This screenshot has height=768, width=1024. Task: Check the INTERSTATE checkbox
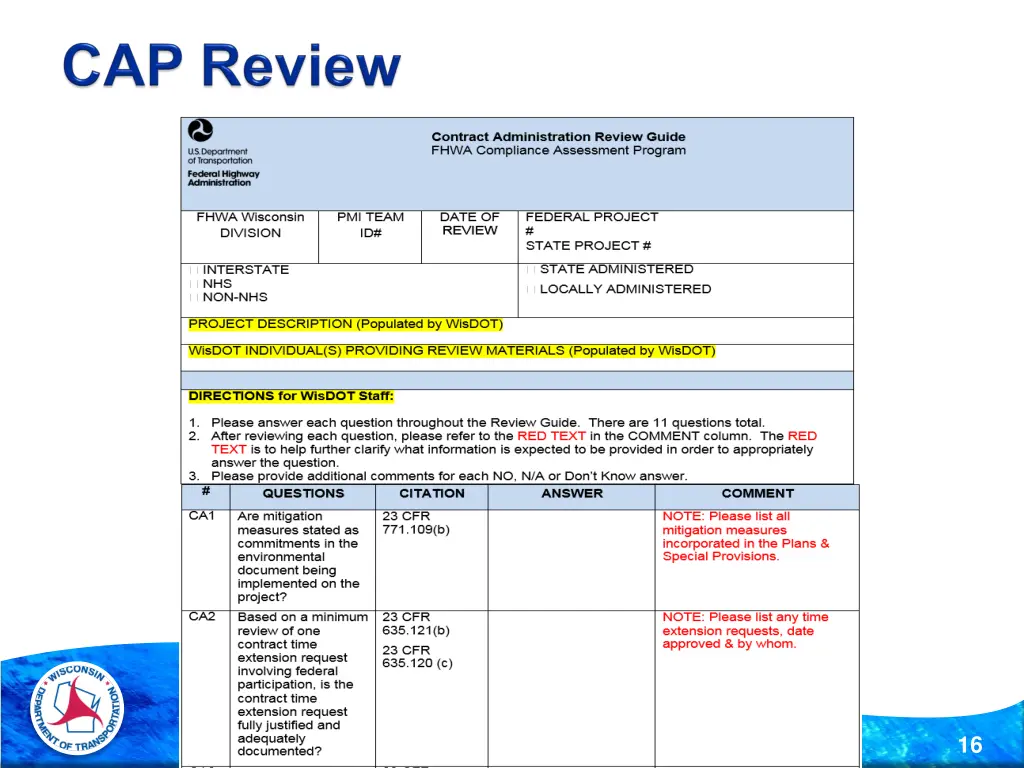194,270
